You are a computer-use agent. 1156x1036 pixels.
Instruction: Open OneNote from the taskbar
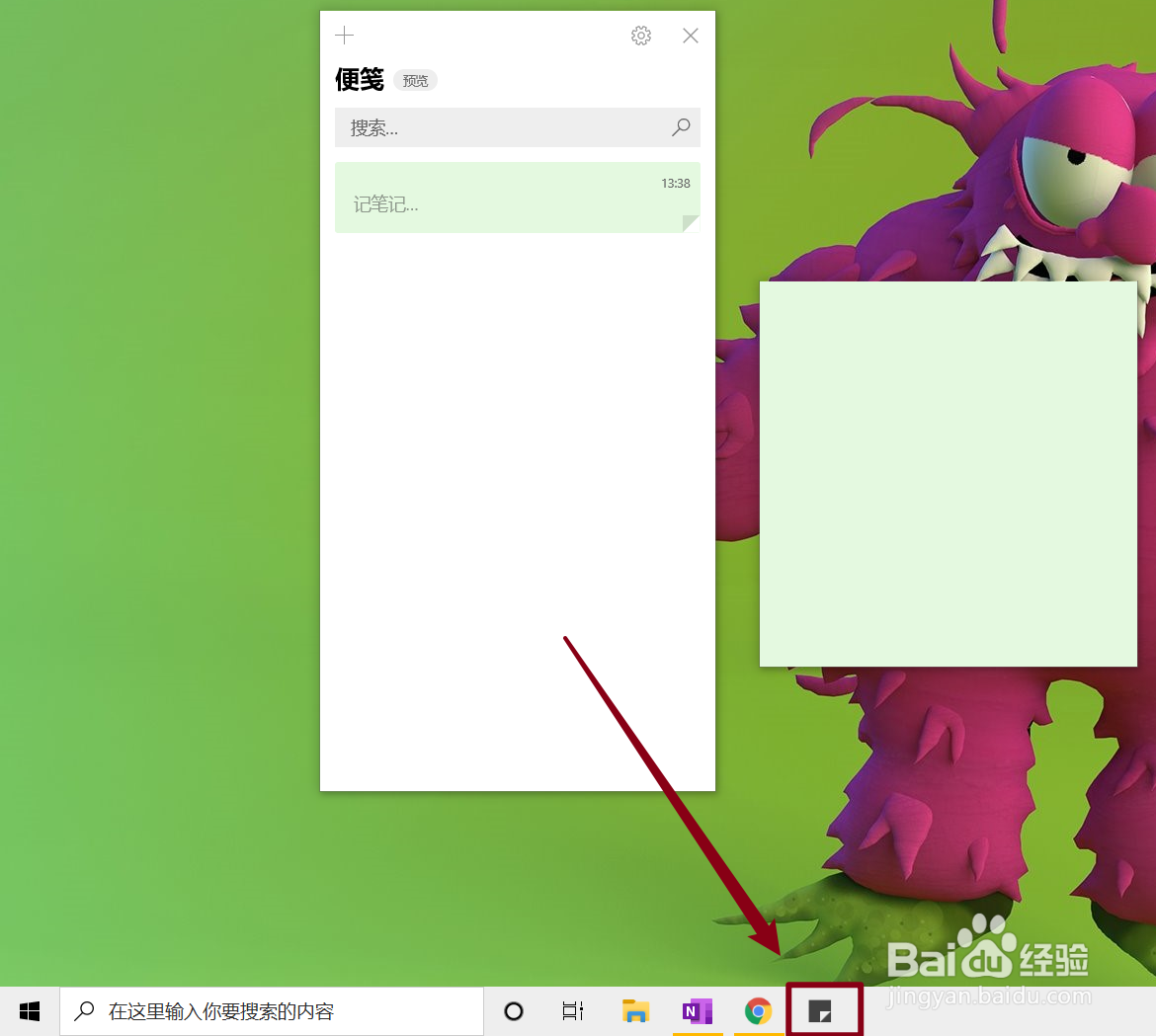tap(697, 1010)
